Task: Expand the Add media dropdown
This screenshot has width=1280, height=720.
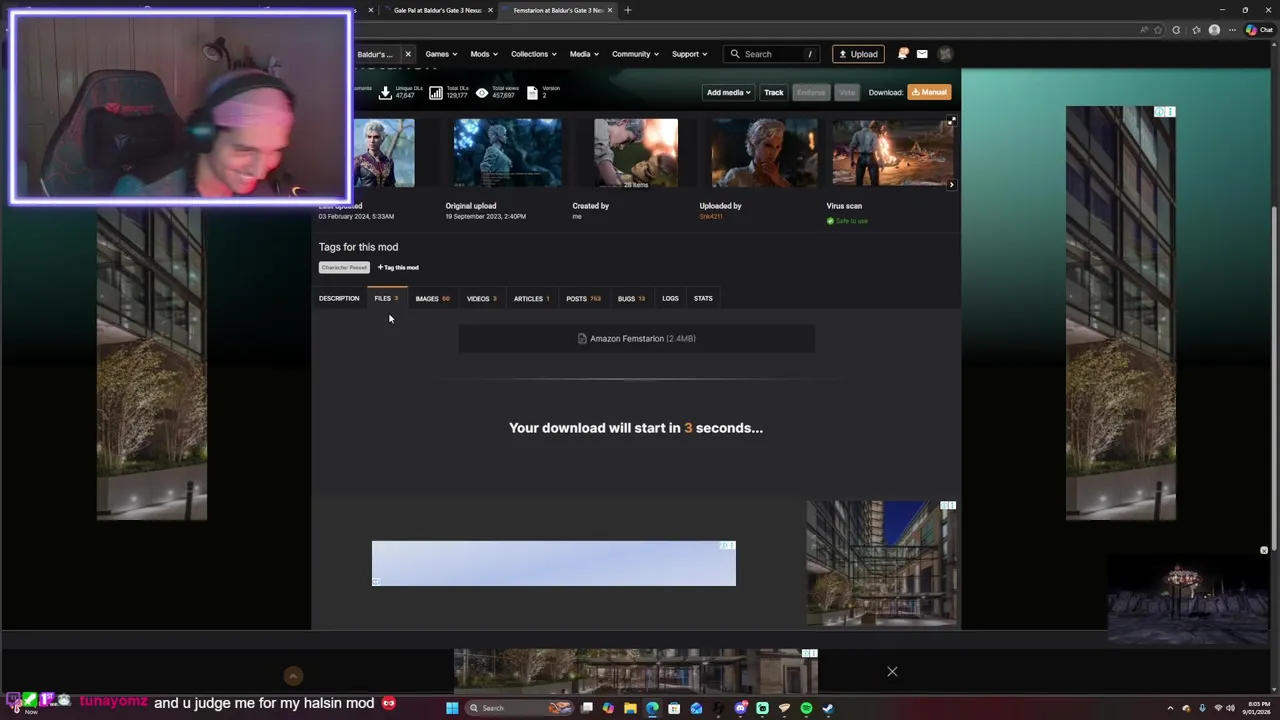Action: (728, 92)
